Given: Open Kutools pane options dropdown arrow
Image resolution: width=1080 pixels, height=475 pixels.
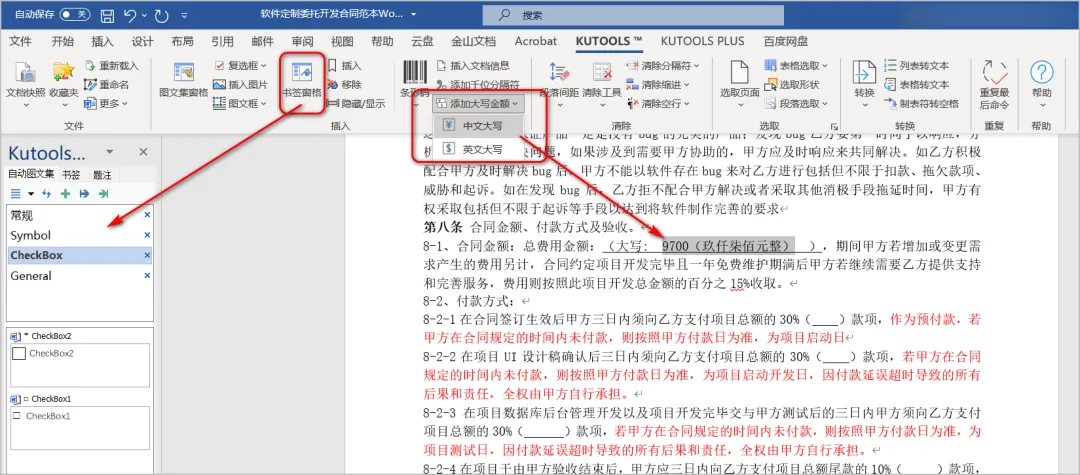Looking at the screenshot, I should [x=109, y=152].
